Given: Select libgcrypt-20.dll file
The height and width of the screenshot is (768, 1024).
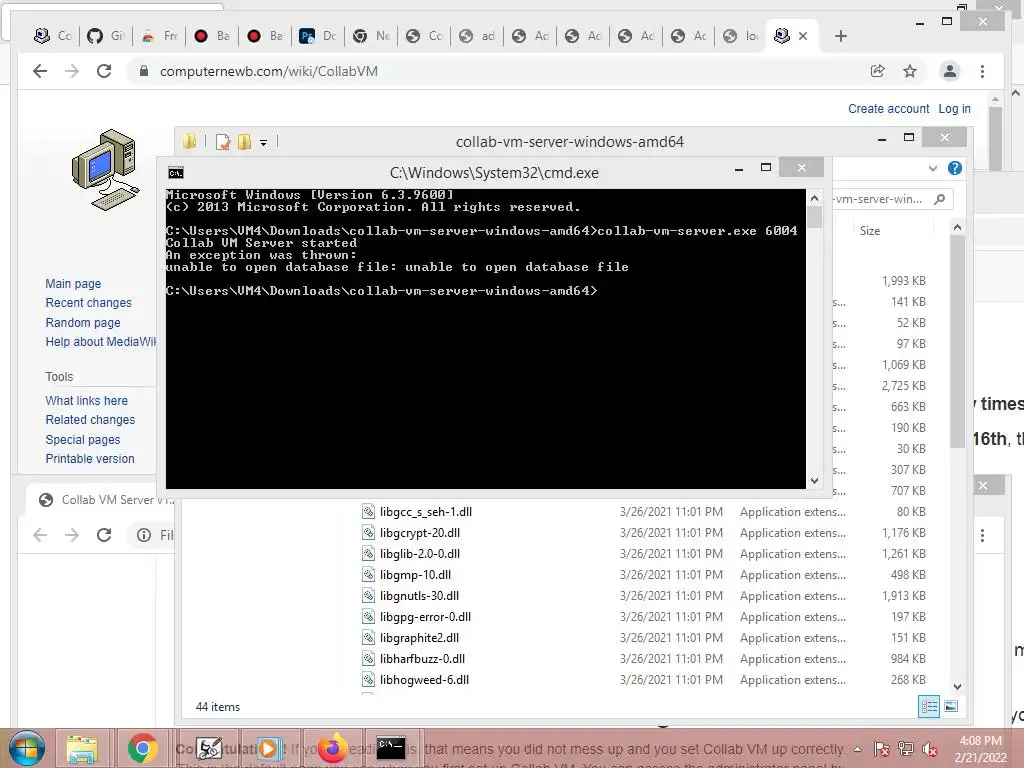Looking at the screenshot, I should 420,533.
